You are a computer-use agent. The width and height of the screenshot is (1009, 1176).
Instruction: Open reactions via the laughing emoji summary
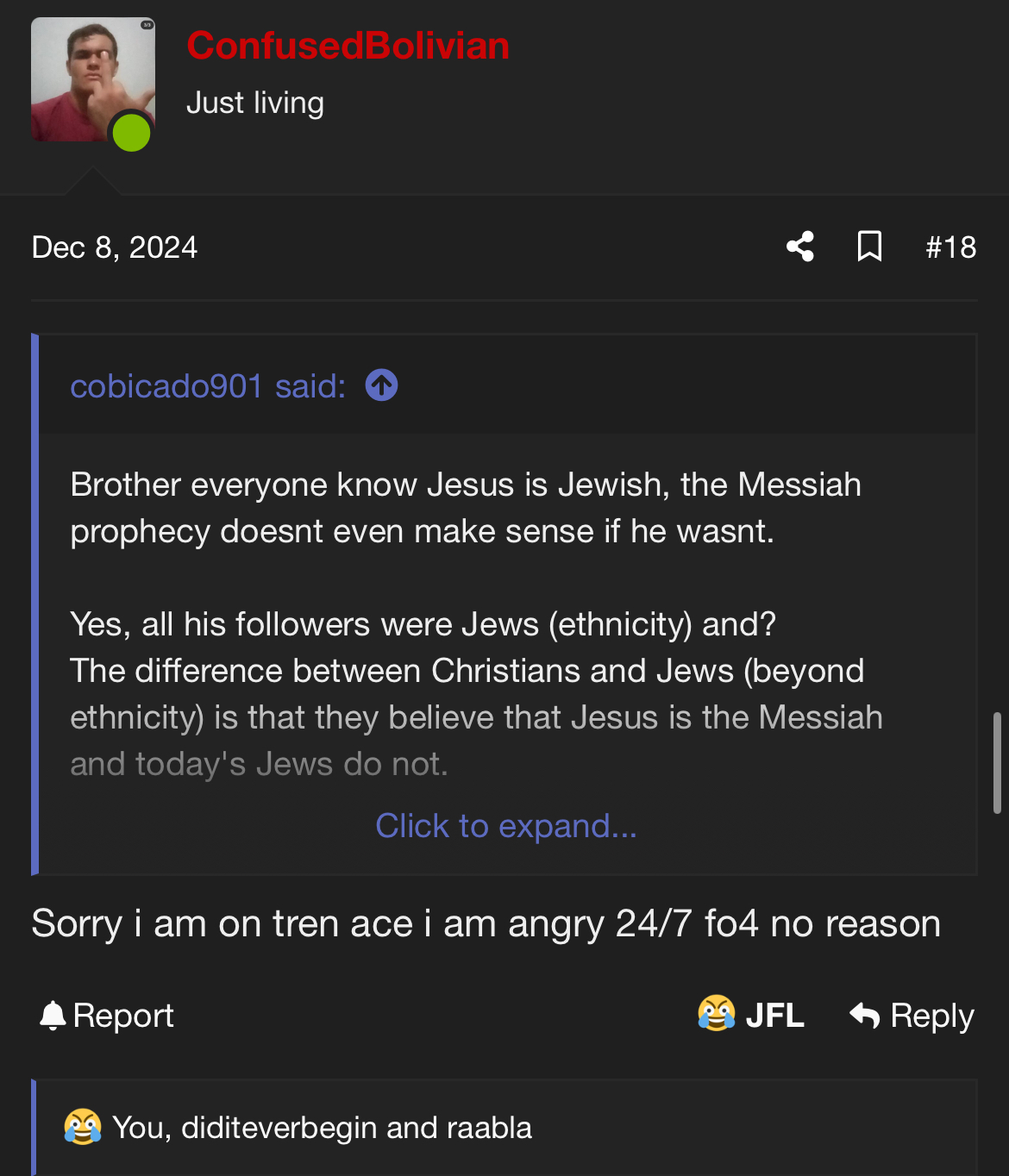(x=83, y=1127)
